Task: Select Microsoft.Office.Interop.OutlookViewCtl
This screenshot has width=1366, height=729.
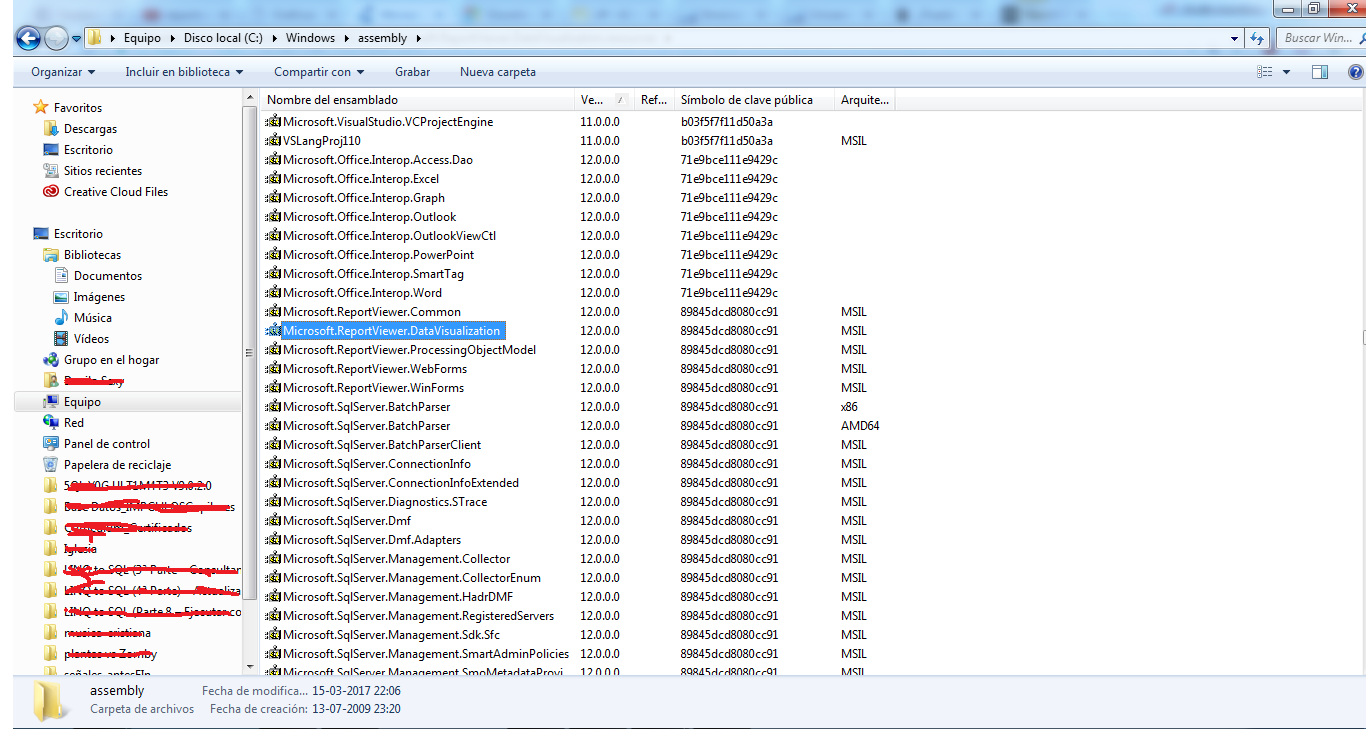Action: pyautogui.click(x=390, y=236)
